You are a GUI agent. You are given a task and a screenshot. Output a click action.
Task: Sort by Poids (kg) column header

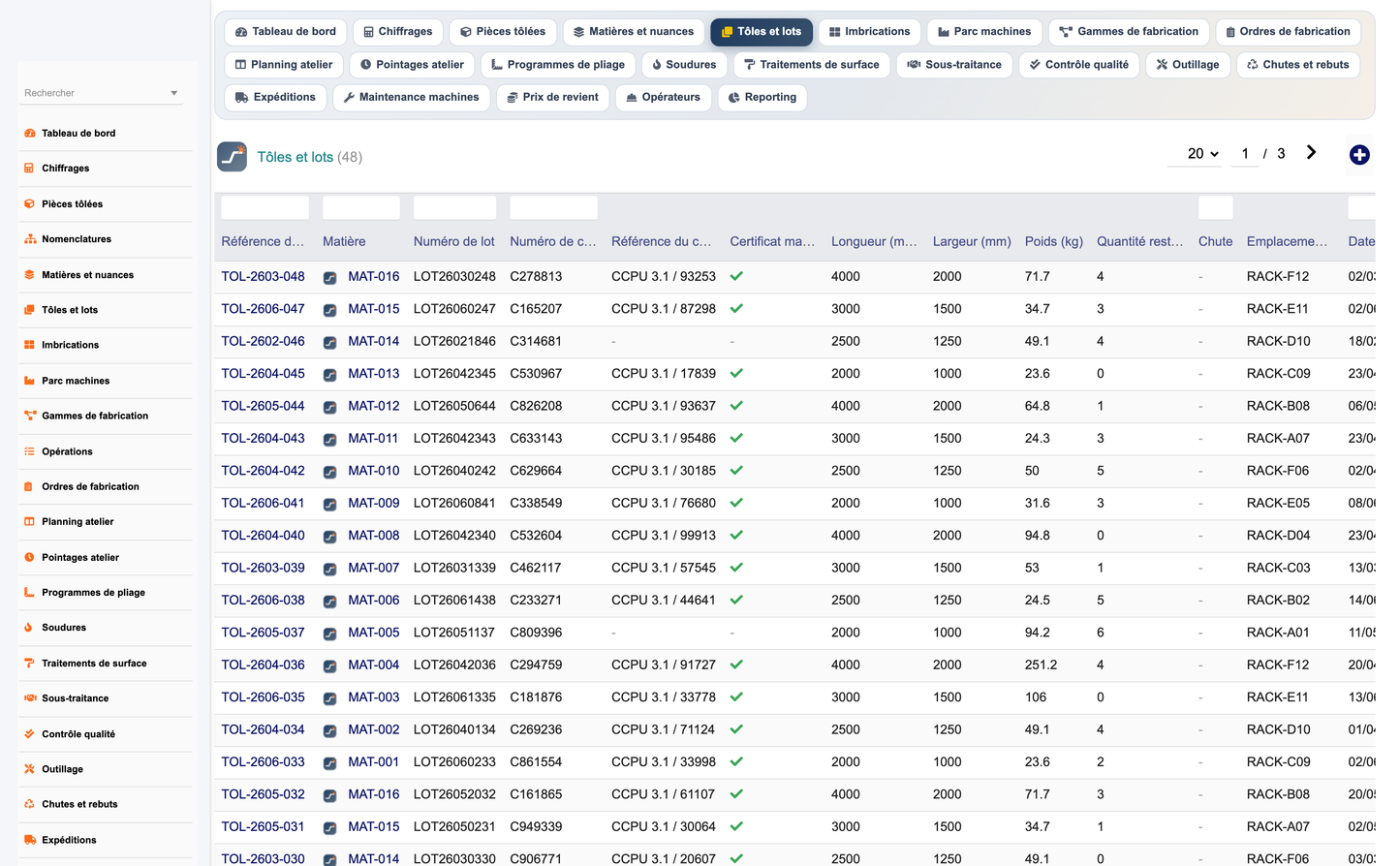point(1054,241)
